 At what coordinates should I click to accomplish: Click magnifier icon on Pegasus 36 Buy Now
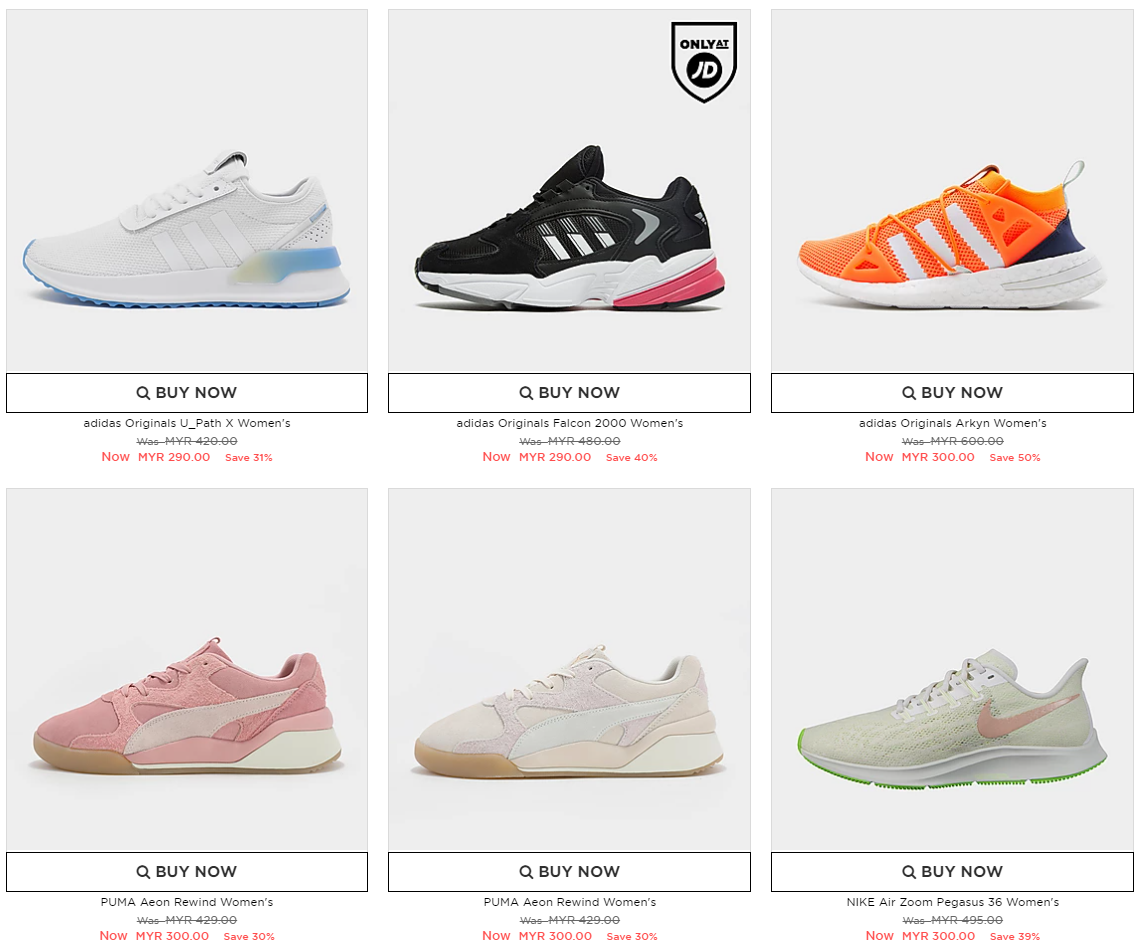click(909, 871)
